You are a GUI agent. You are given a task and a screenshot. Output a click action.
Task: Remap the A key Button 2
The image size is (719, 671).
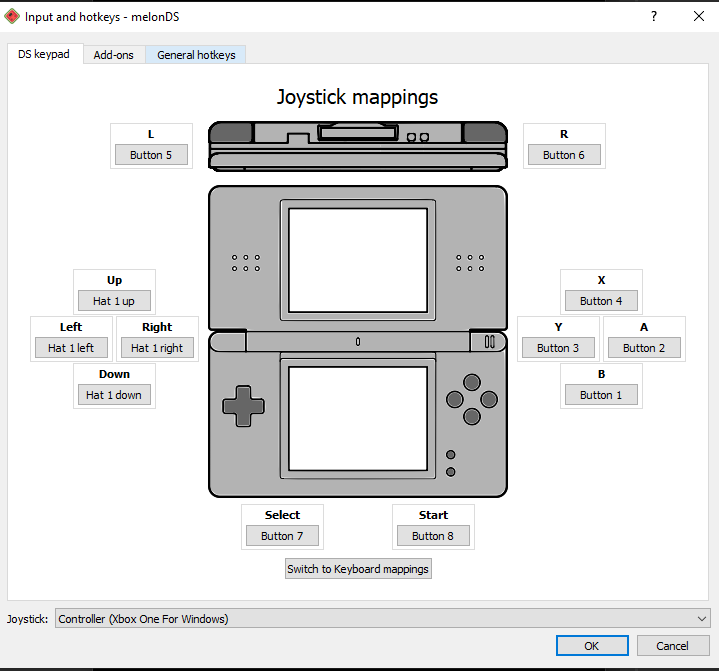(x=644, y=348)
